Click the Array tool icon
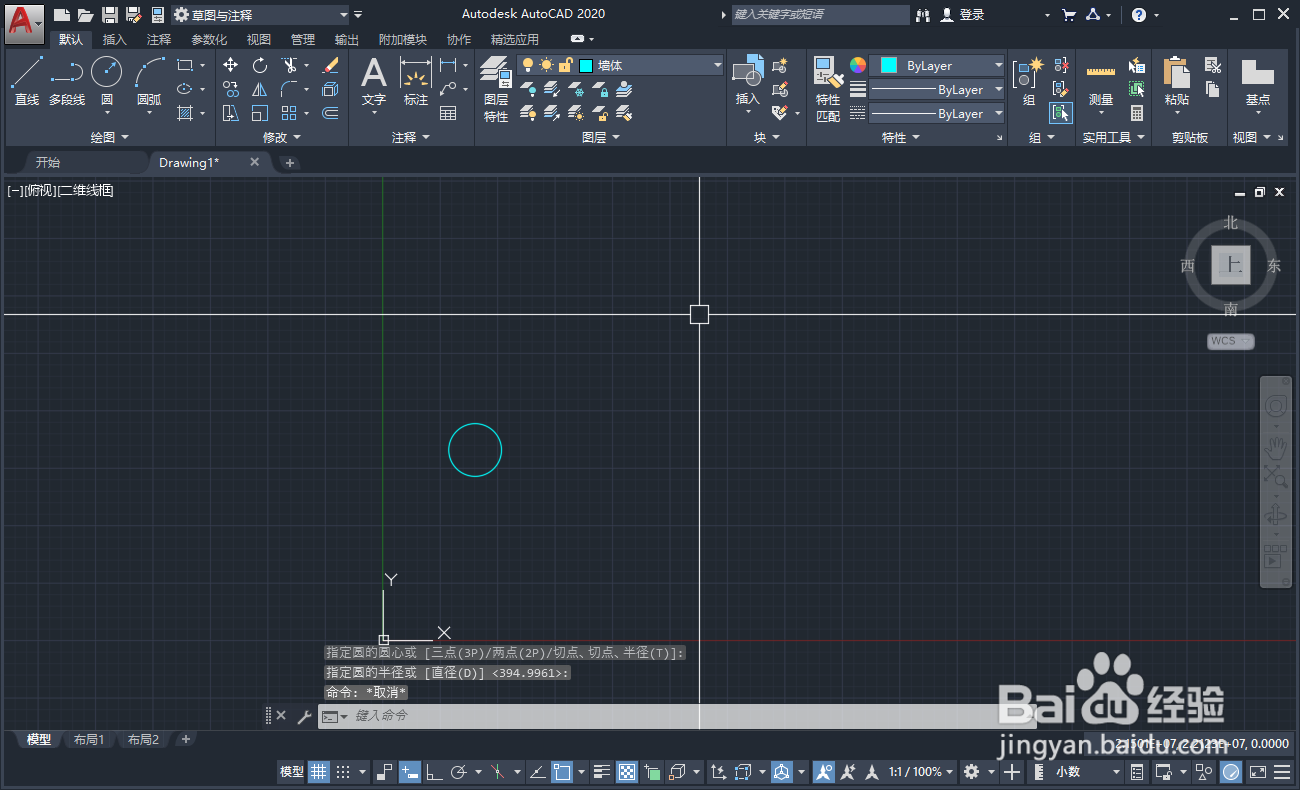This screenshot has height=790, width=1300. pos(289,113)
